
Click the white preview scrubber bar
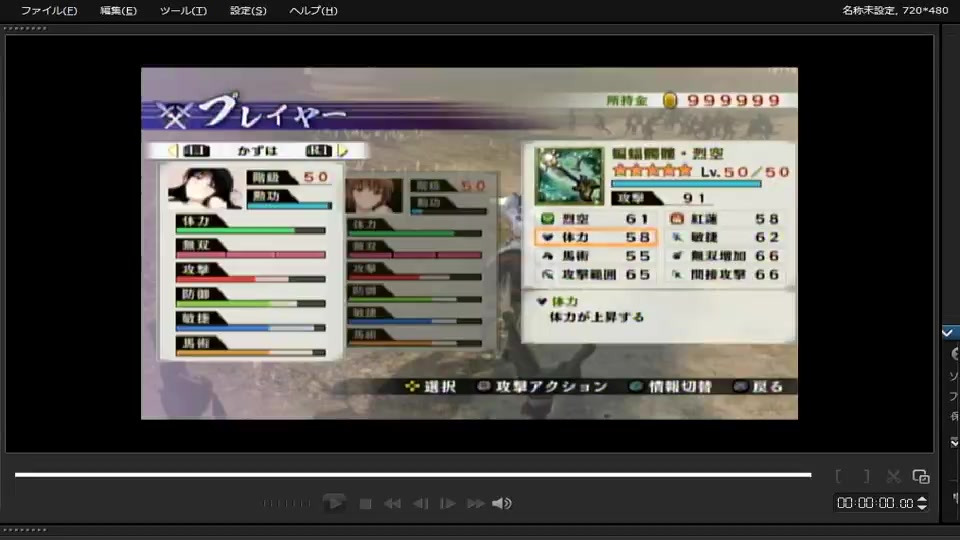click(413, 474)
